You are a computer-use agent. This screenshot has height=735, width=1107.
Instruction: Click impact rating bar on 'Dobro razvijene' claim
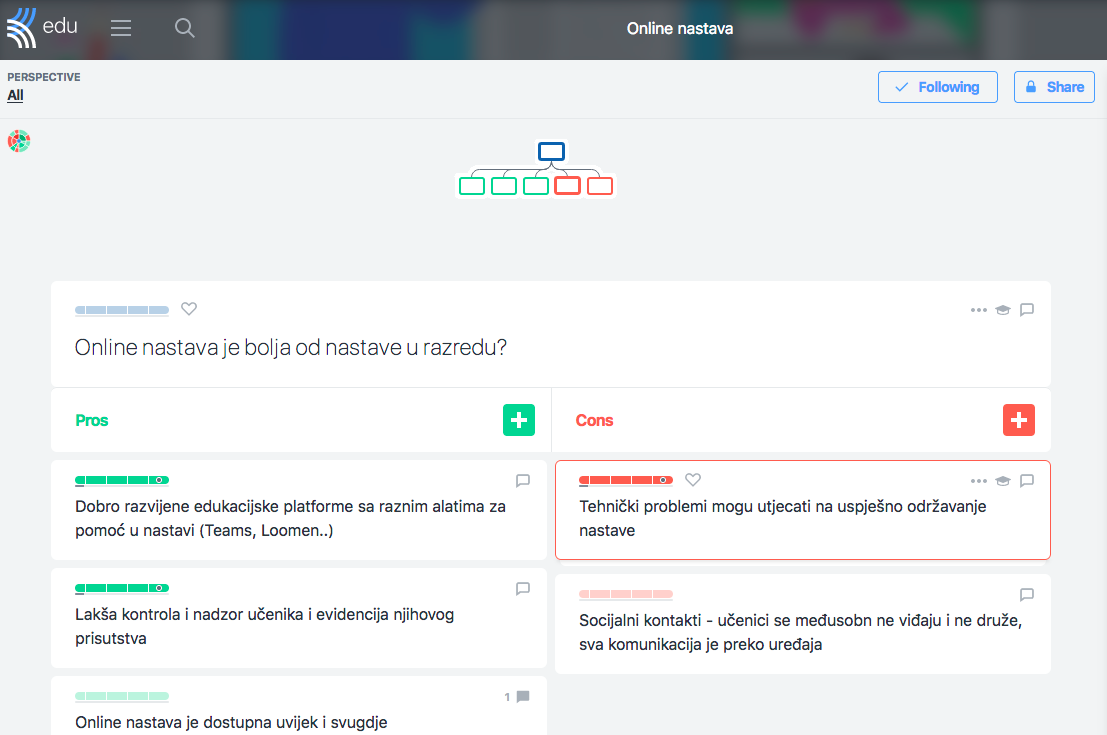pyautogui.click(x=121, y=481)
